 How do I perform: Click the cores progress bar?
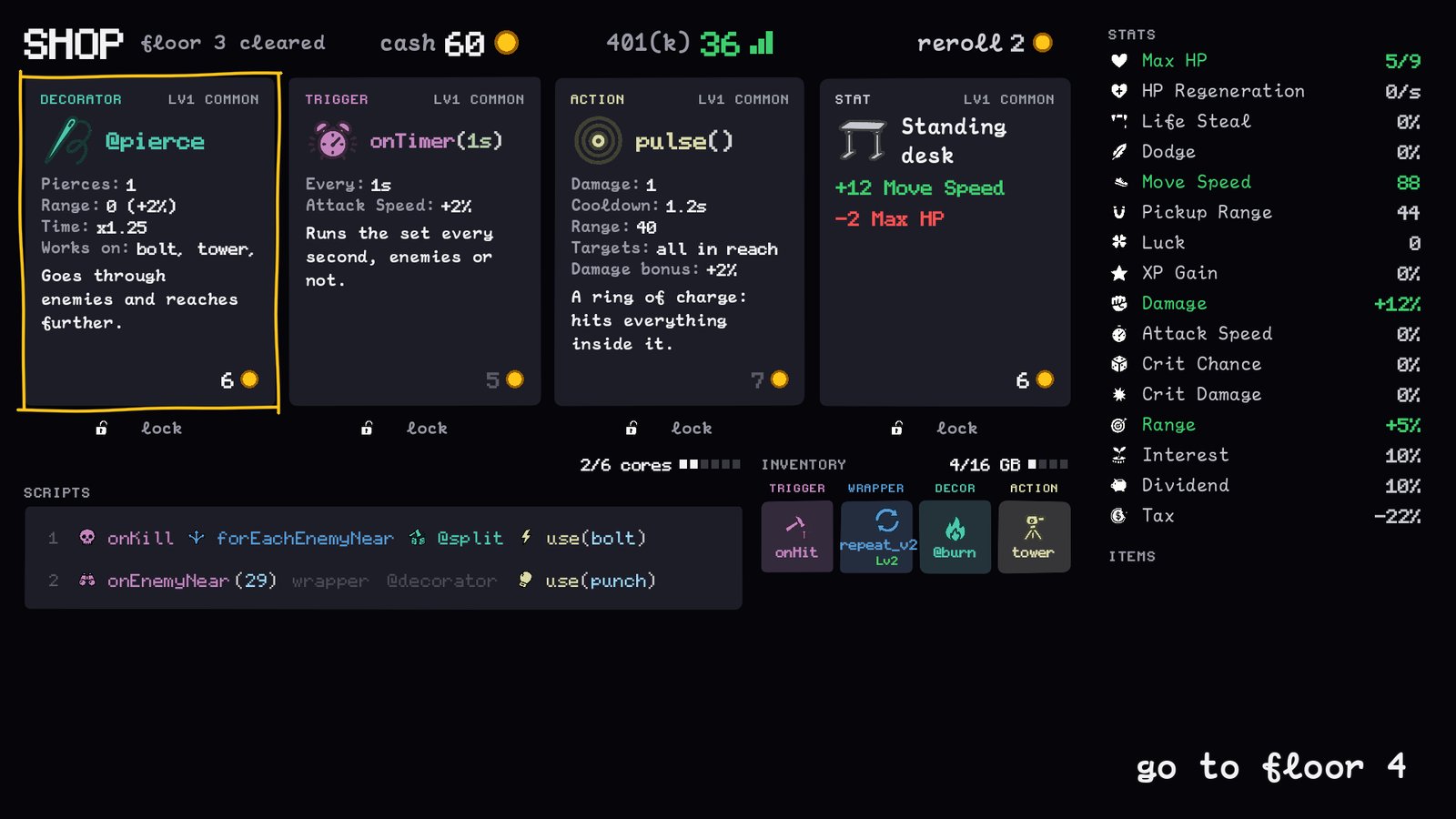pyautogui.click(x=710, y=464)
